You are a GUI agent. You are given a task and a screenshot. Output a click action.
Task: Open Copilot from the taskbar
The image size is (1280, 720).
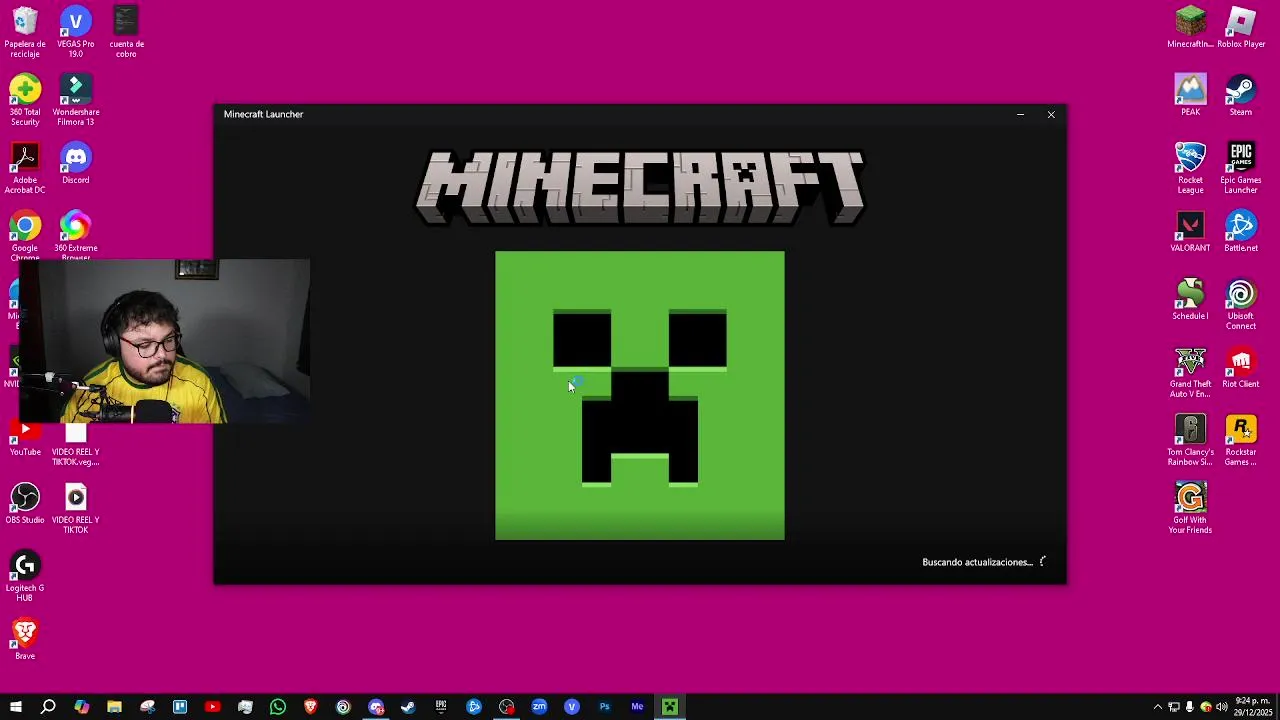coord(81,707)
